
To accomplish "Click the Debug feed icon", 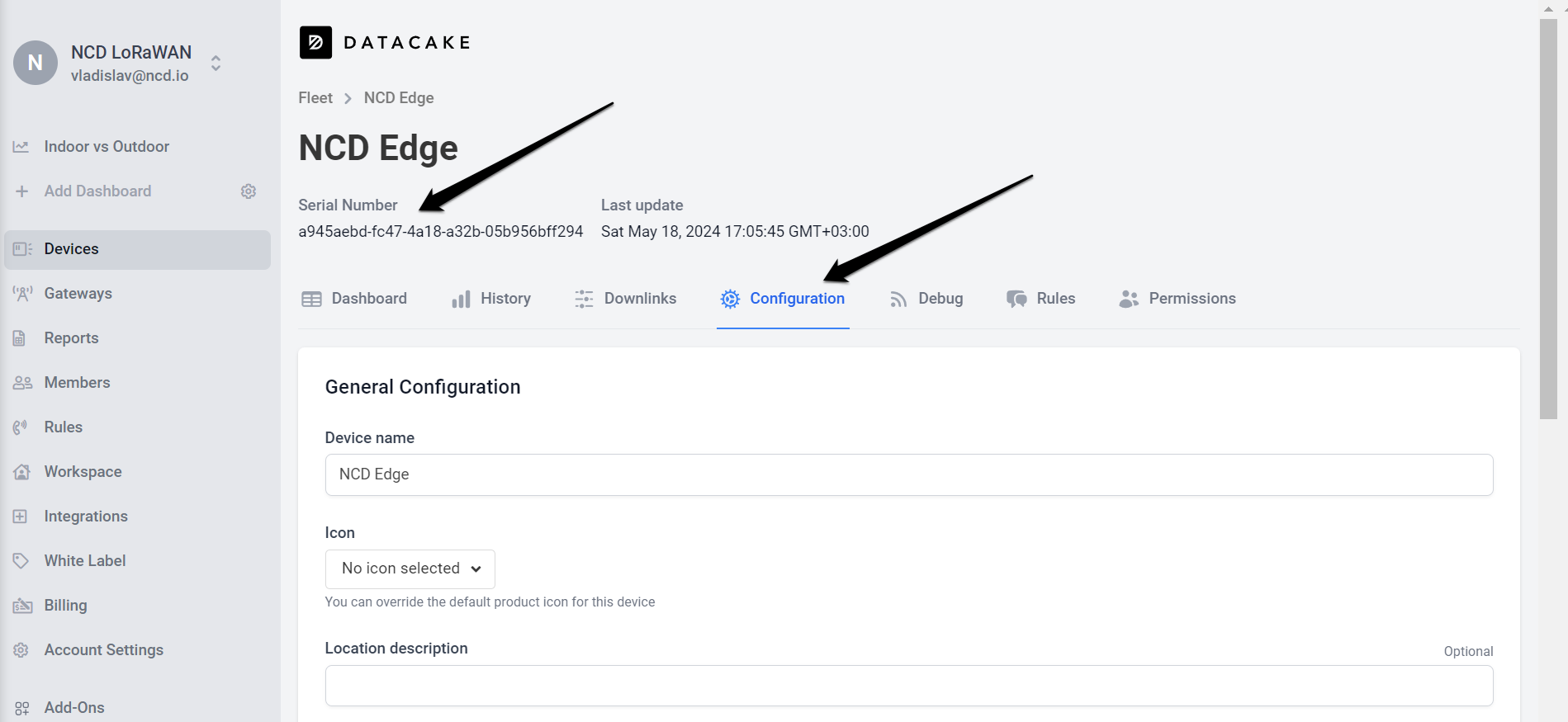I will click(x=898, y=299).
